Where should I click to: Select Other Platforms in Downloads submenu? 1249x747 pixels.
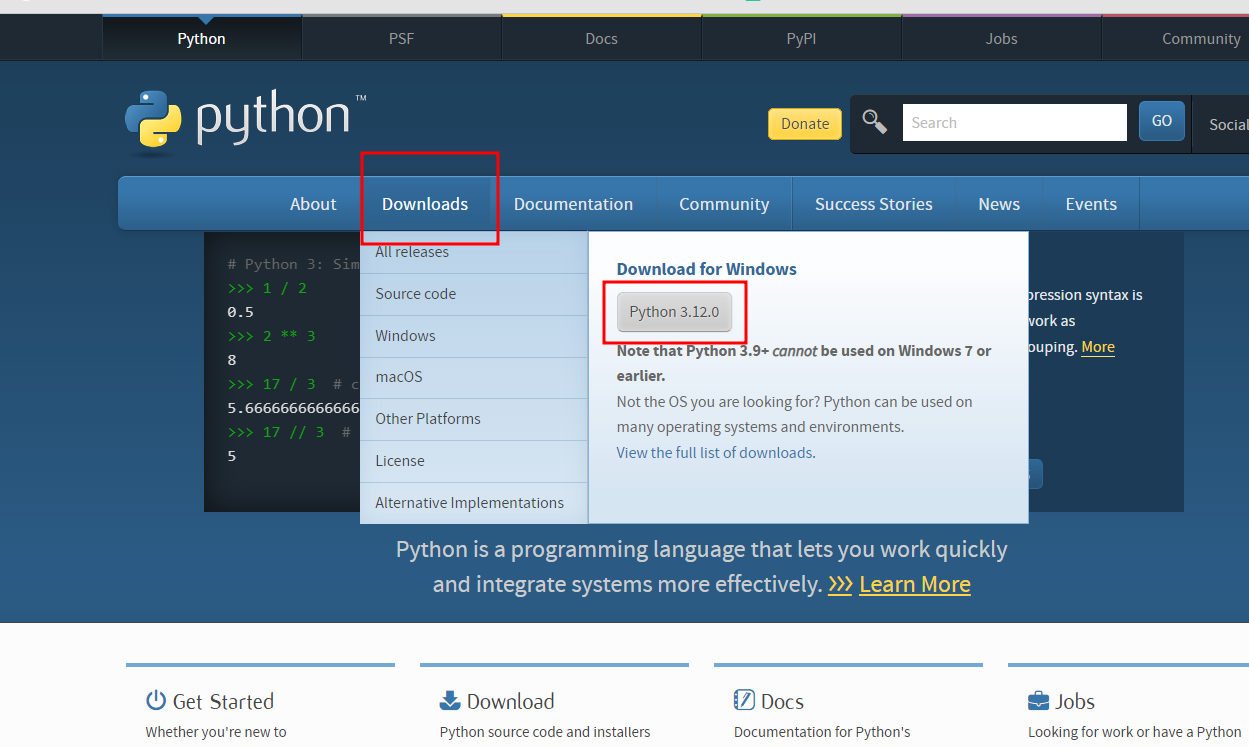(x=474, y=419)
